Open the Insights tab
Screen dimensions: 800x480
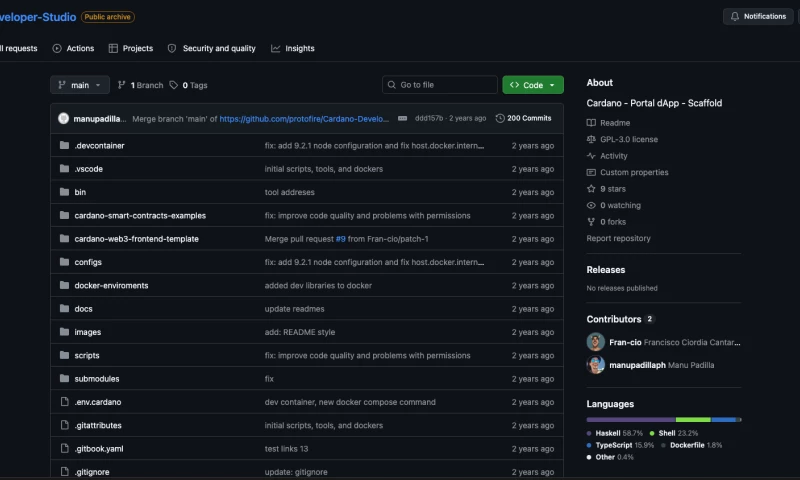point(293,48)
